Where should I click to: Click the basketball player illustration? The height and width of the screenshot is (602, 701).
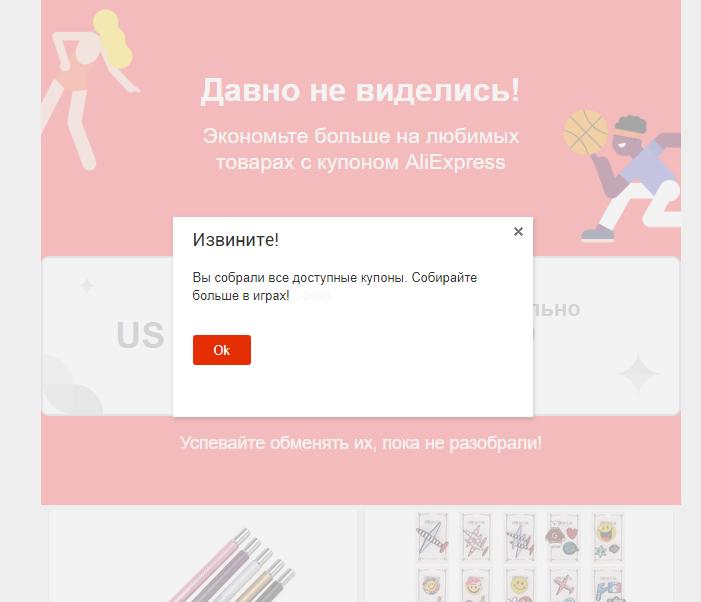622,175
